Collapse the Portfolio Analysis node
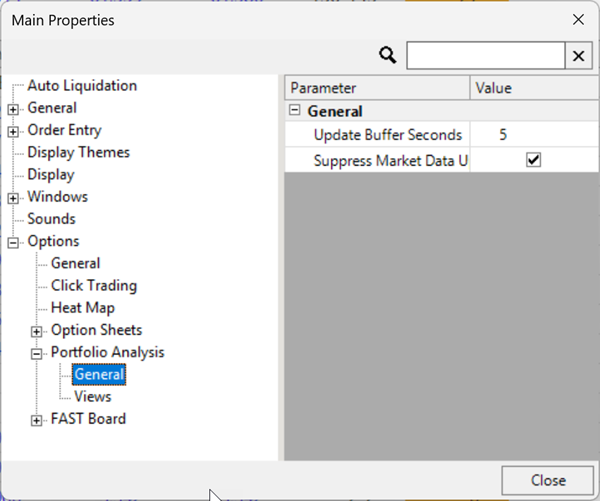The width and height of the screenshot is (600, 501). (x=37, y=353)
